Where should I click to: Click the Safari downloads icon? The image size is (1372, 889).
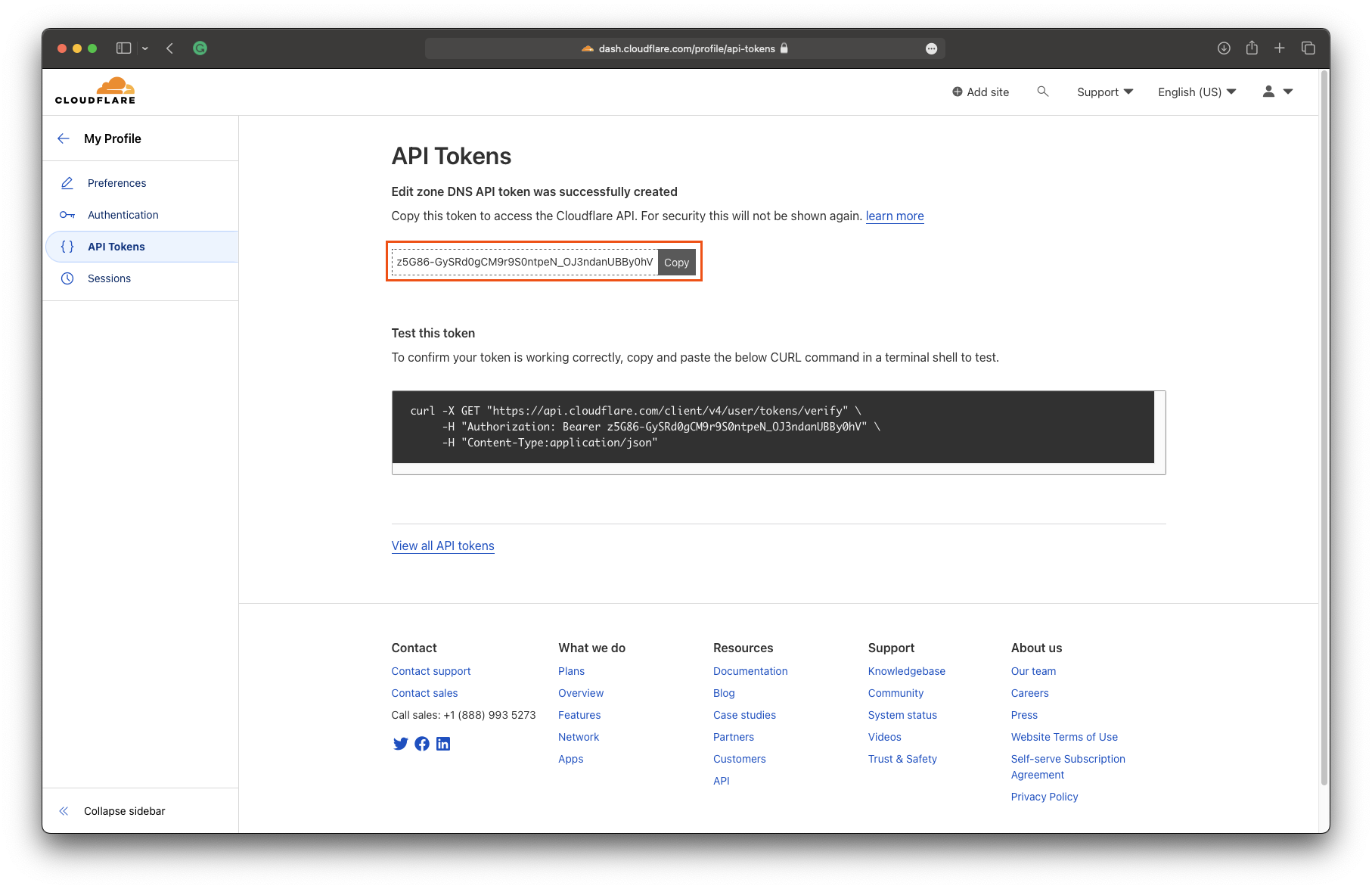click(x=1224, y=48)
